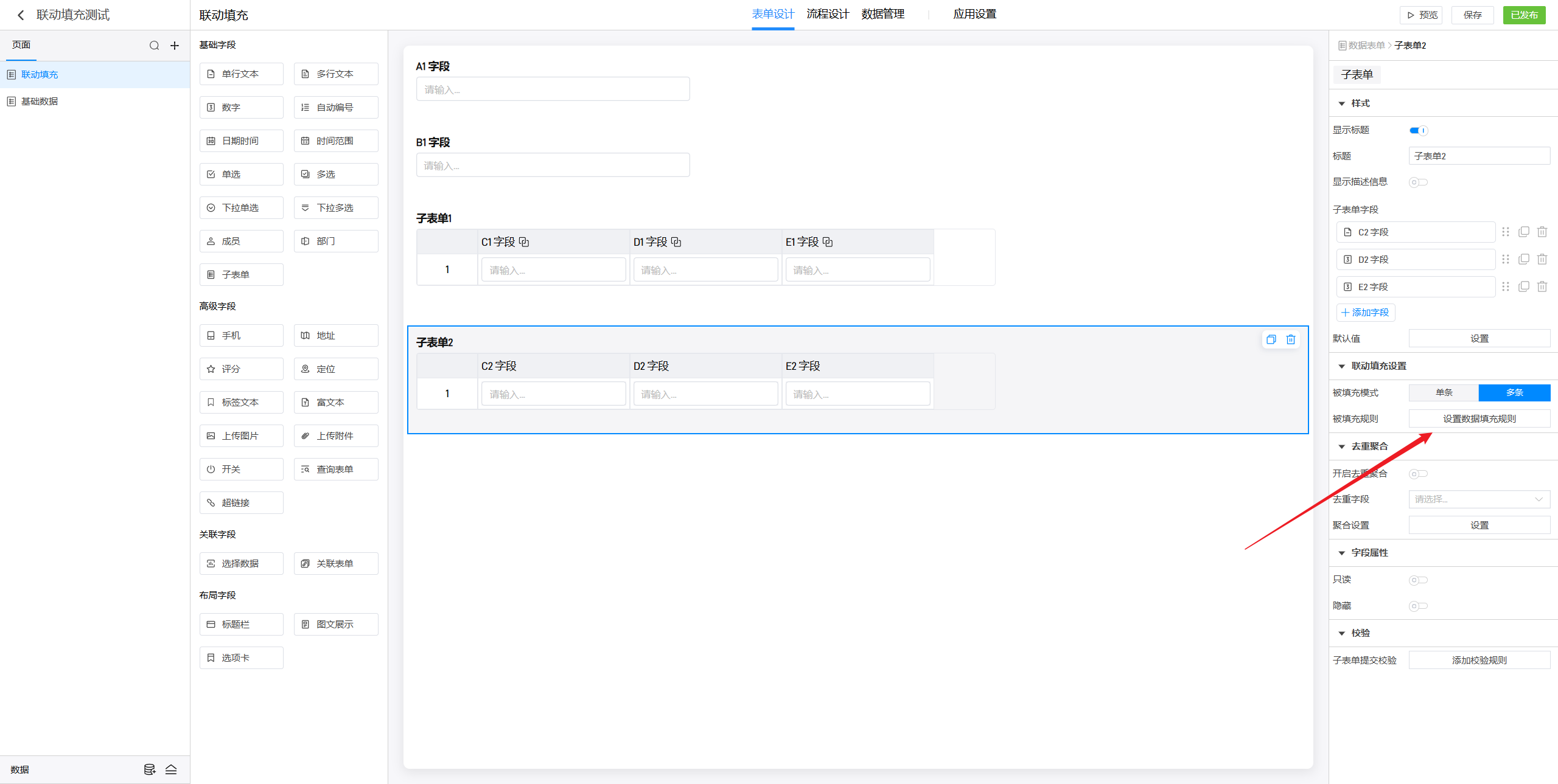This screenshot has height=784, width=1558.
Task: Delete 子表单2 using its trash icon
Action: click(x=1290, y=339)
